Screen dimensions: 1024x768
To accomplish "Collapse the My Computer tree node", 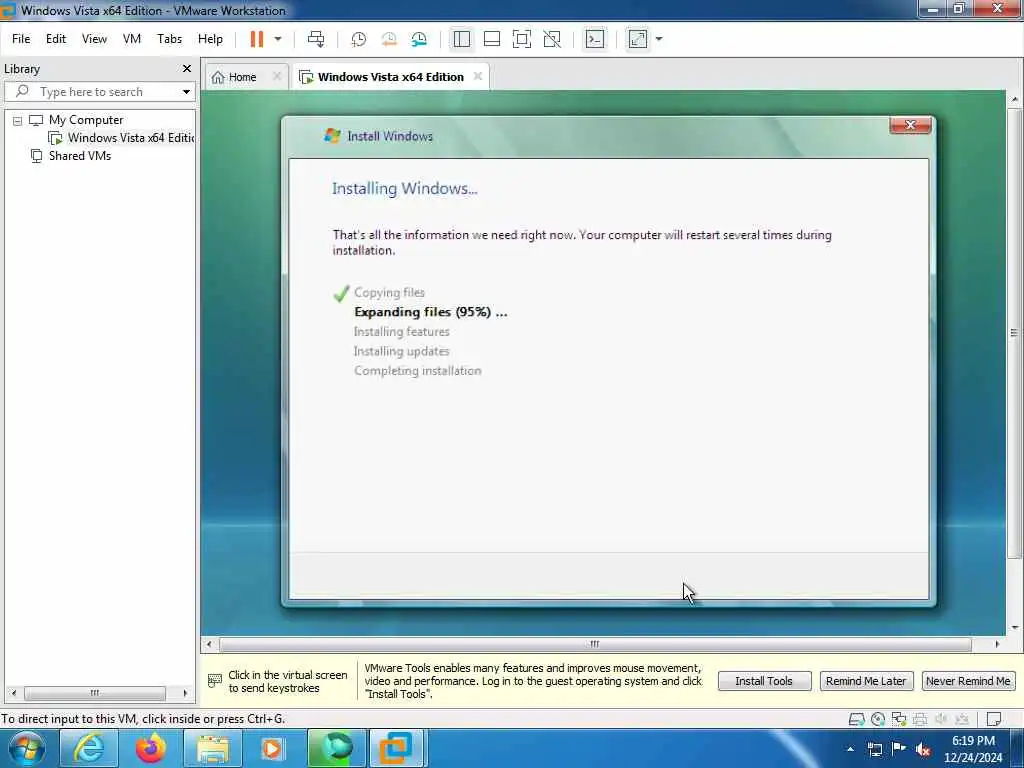I will click(18, 121).
